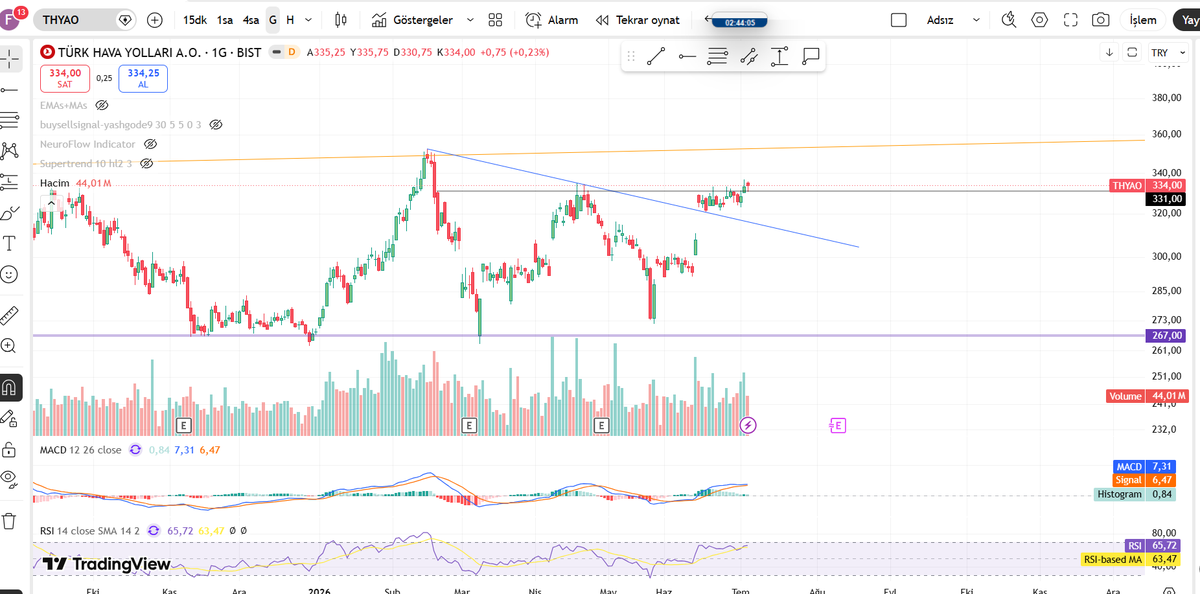Pick trend channel tool in floating toolbar
1200x594 pixels.
(748, 57)
